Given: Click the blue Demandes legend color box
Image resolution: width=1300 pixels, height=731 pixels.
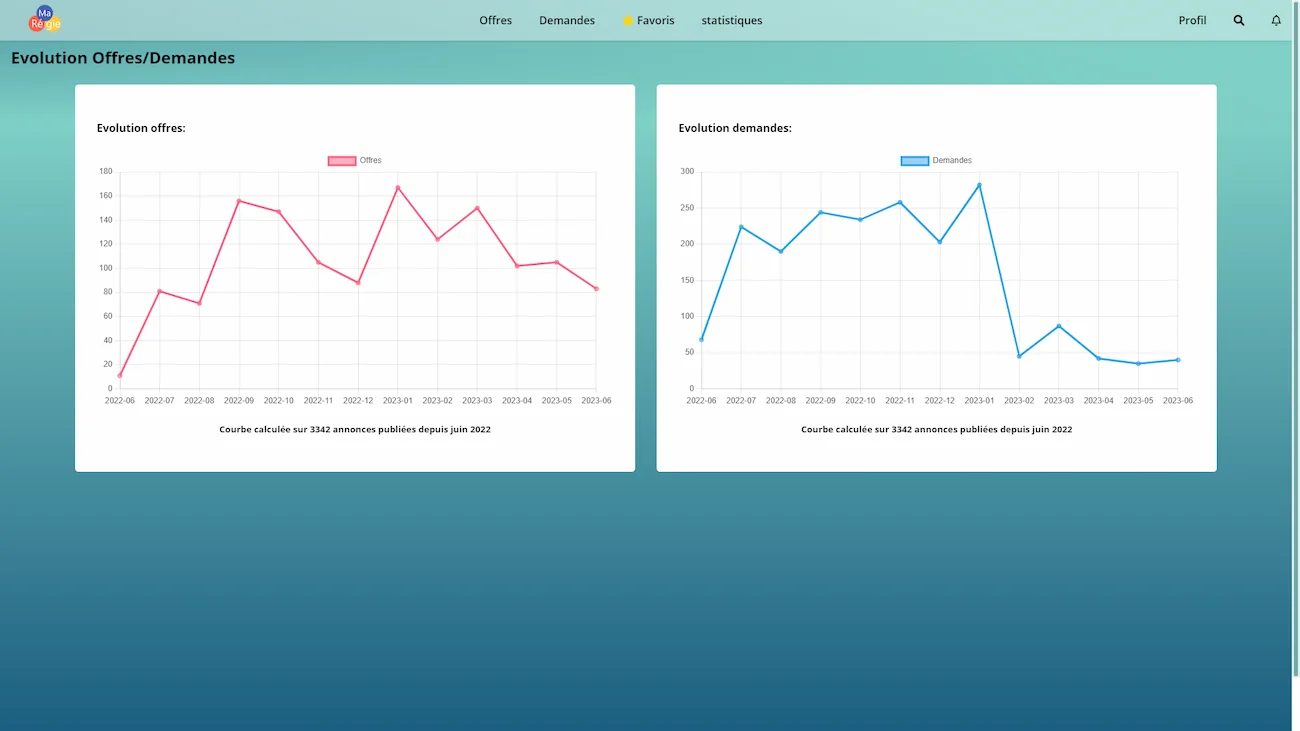Looking at the screenshot, I should 915,161.
